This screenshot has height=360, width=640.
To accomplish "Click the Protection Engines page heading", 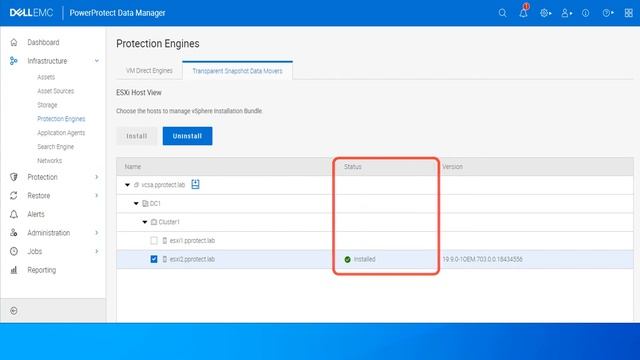I will (x=158, y=43).
